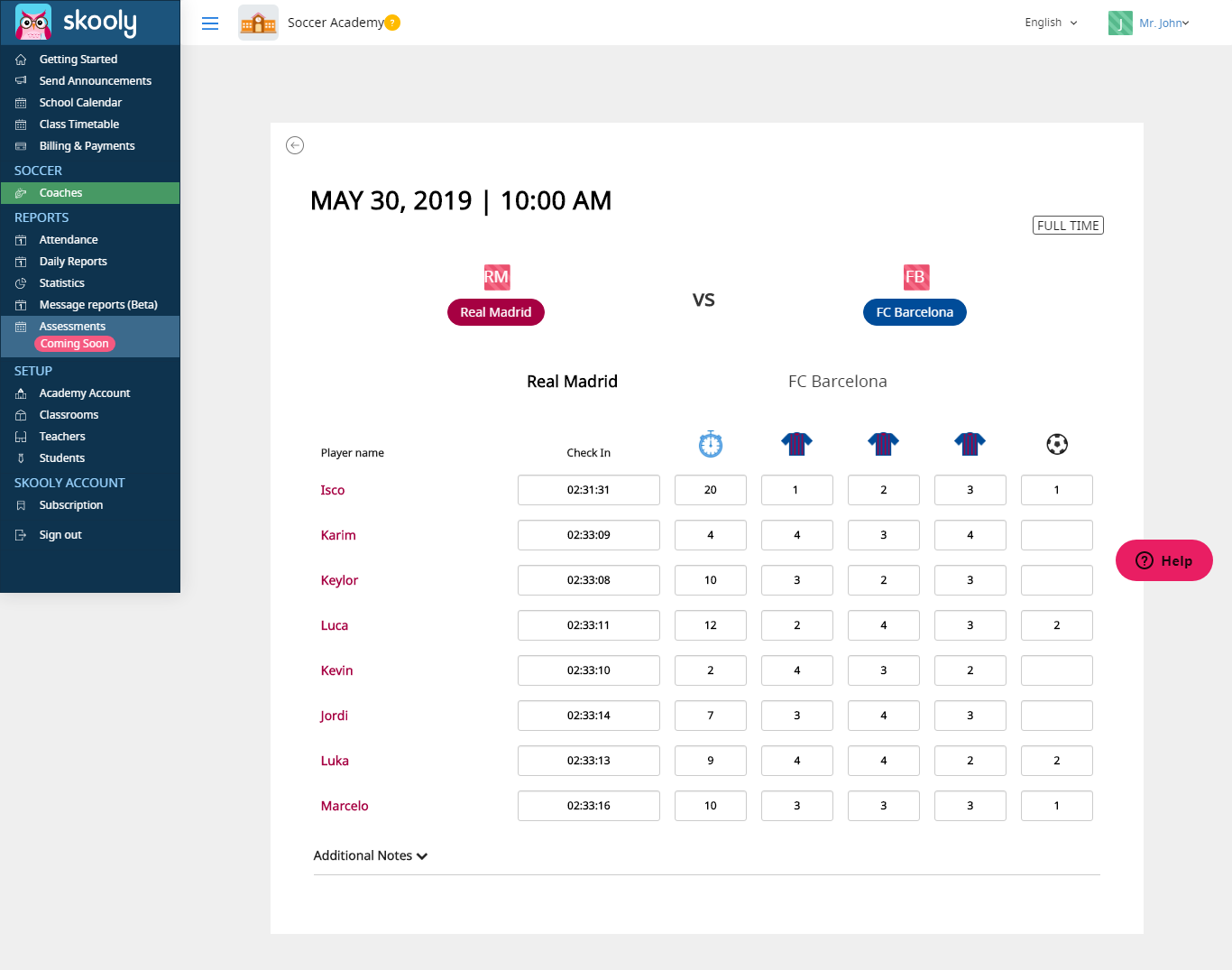Click the FB team logo
This screenshot has width=1232, height=970.
(915, 277)
